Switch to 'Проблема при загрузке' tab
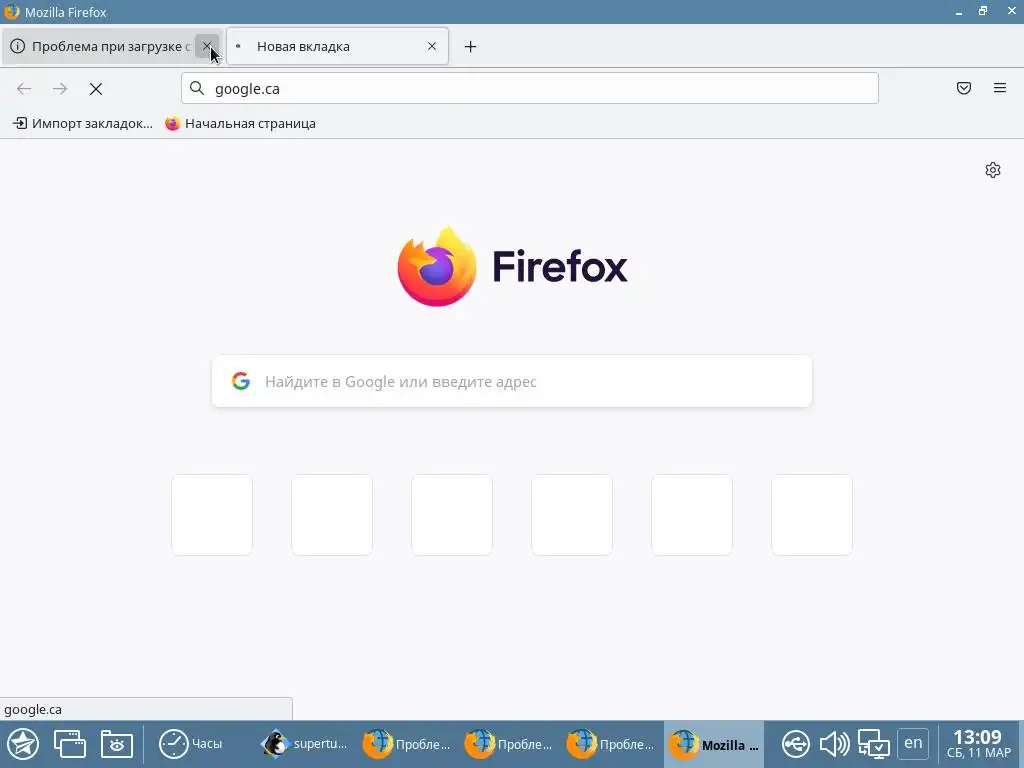Image resolution: width=1024 pixels, height=768 pixels. click(112, 46)
